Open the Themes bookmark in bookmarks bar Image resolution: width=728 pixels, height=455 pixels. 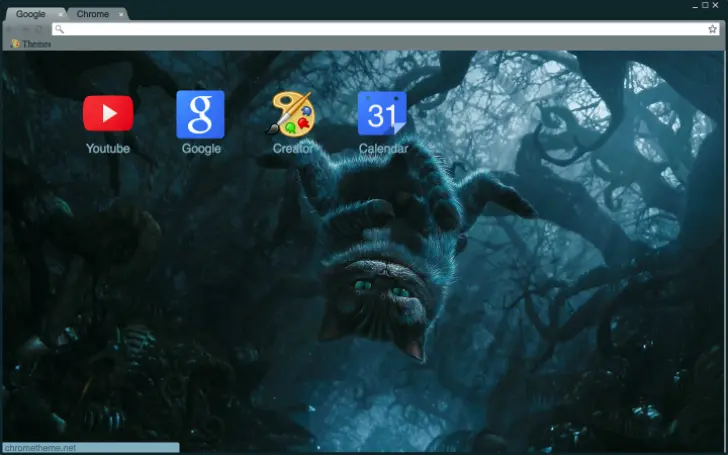31,44
